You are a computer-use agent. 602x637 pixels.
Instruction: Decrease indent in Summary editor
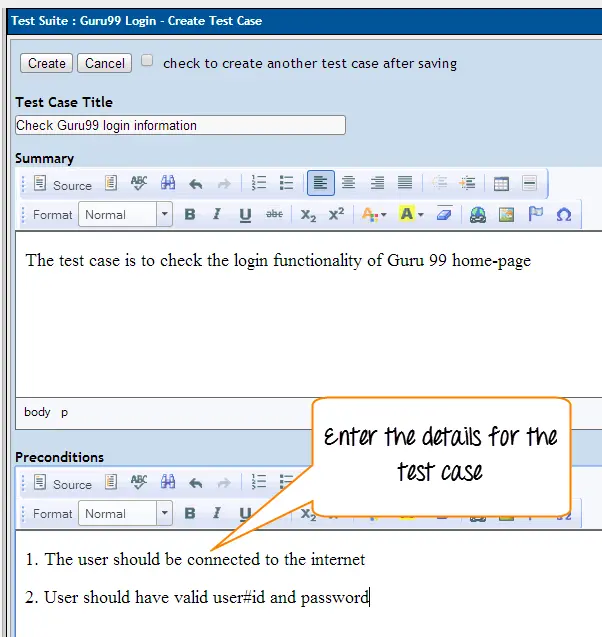tap(440, 183)
